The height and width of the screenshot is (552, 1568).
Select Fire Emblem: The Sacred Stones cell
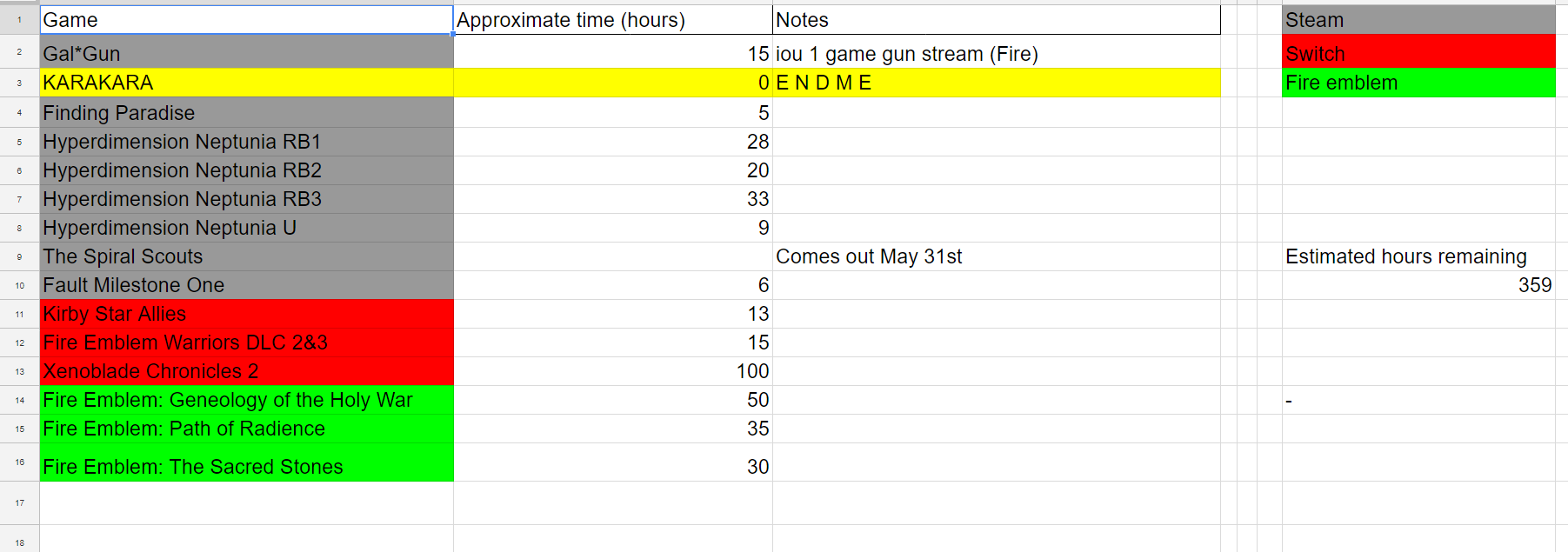tap(246, 462)
